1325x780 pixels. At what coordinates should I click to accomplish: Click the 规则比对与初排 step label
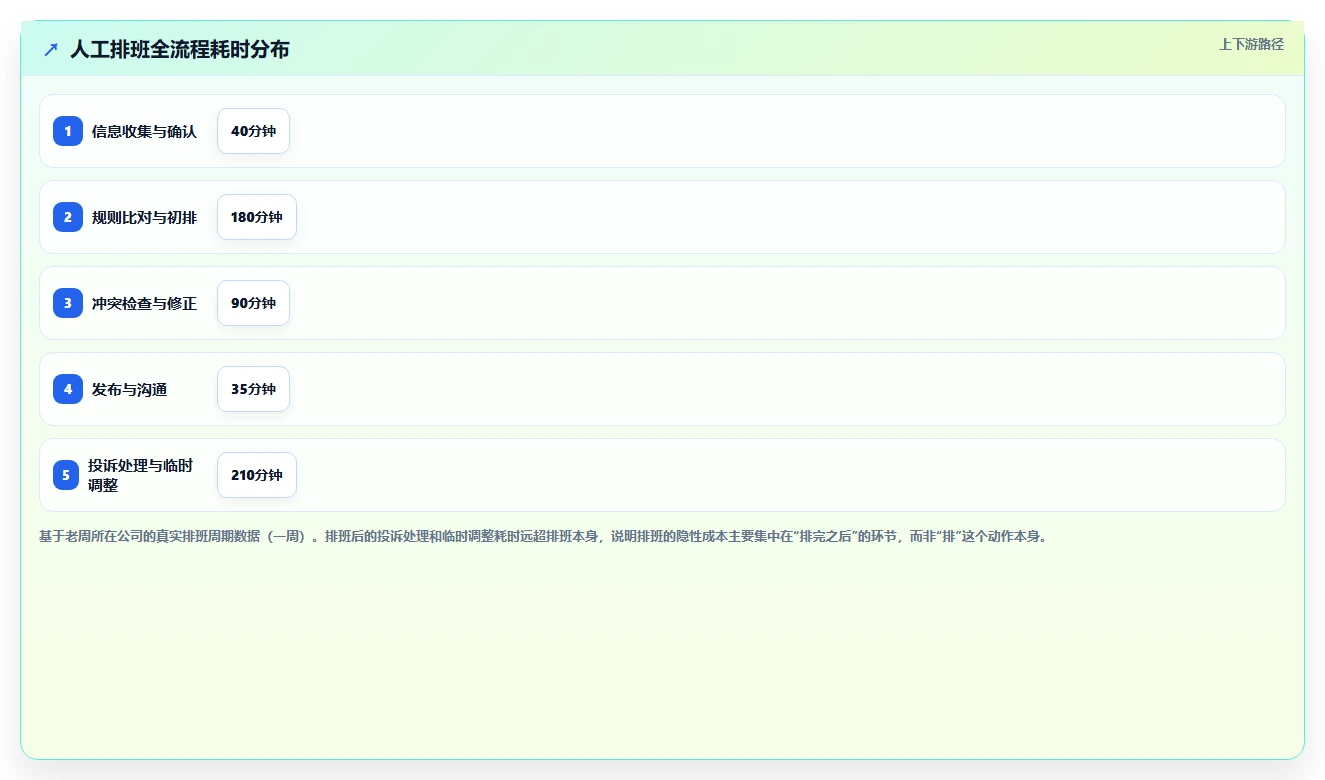(x=144, y=217)
